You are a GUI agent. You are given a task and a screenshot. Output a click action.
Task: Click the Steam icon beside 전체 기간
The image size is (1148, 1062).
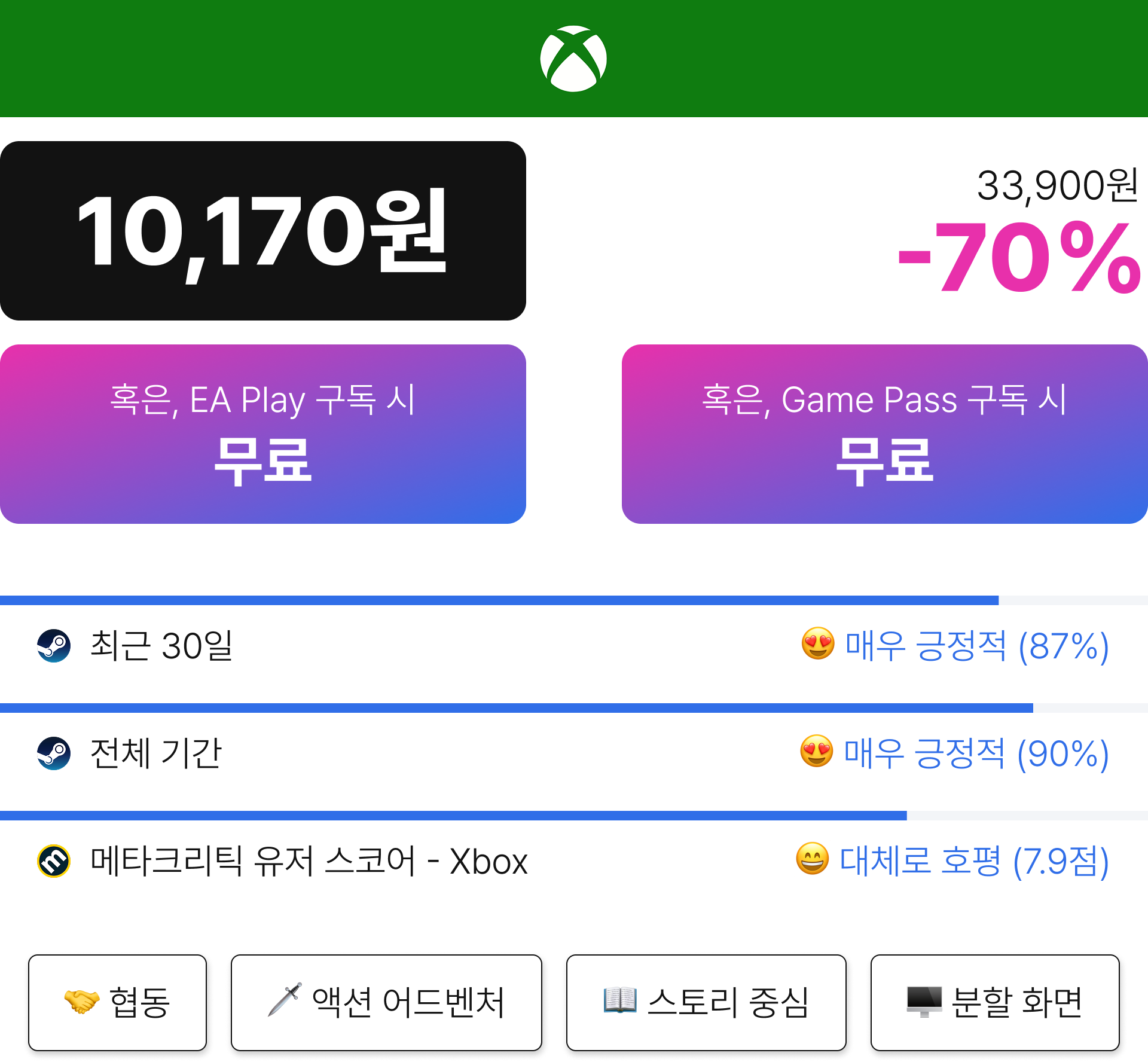pos(54,753)
